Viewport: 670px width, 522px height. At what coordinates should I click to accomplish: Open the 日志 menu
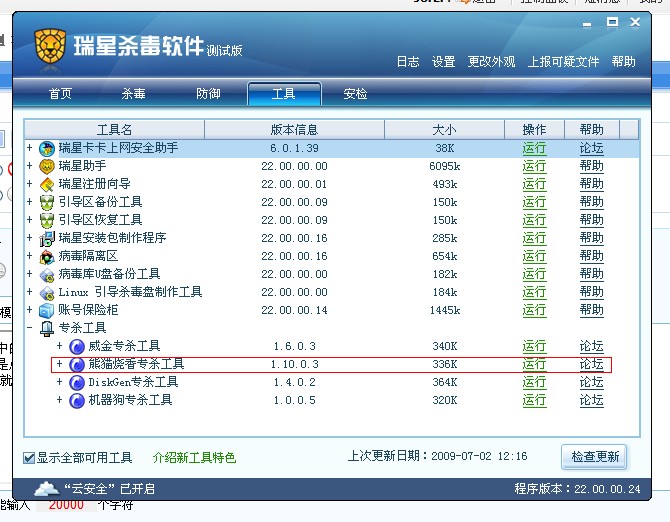point(408,62)
